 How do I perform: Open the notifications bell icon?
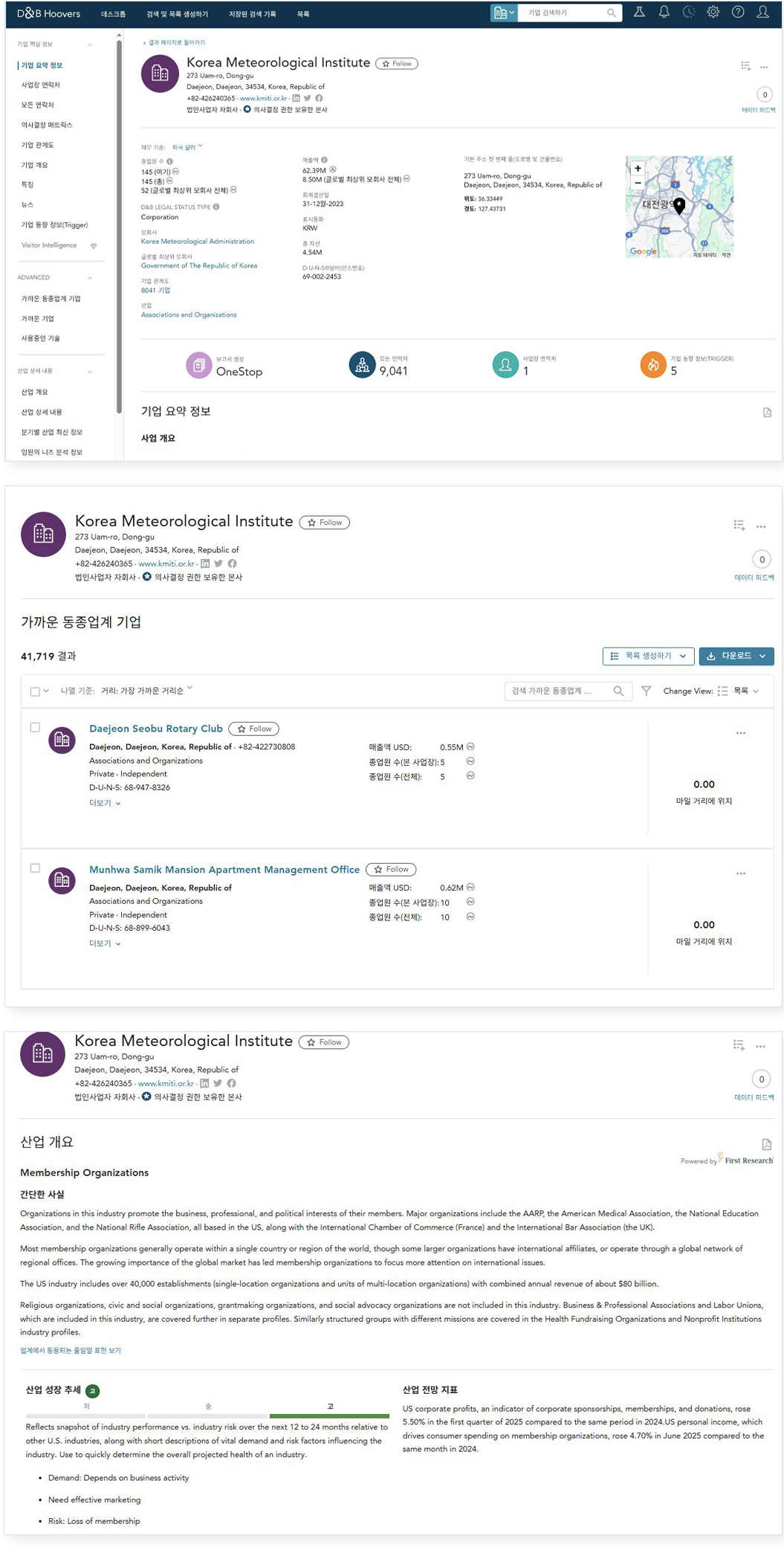[x=664, y=13]
